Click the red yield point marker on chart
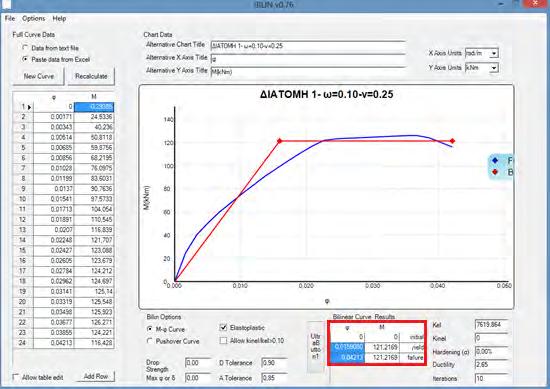 coord(280,141)
